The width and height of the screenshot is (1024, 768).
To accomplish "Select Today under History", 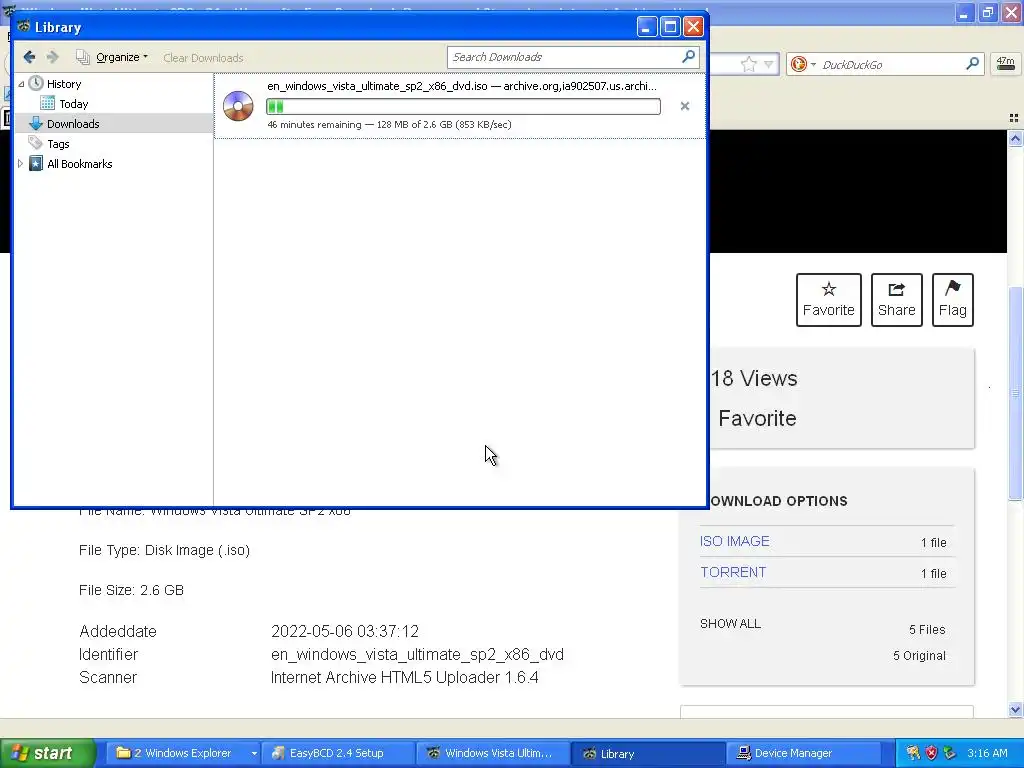I will [73, 104].
